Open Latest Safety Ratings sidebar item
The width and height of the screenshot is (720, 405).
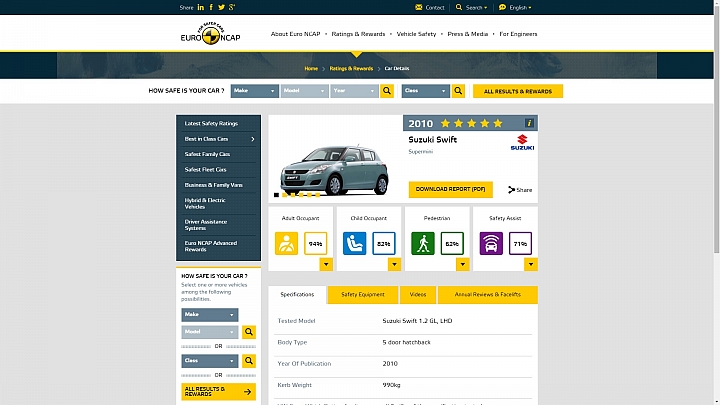(218, 124)
